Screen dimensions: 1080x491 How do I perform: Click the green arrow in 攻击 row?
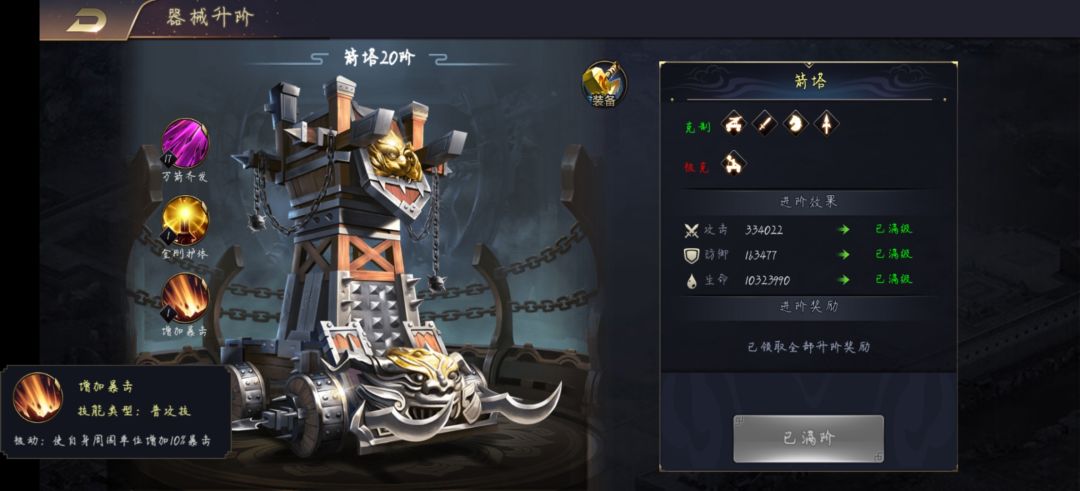click(843, 229)
